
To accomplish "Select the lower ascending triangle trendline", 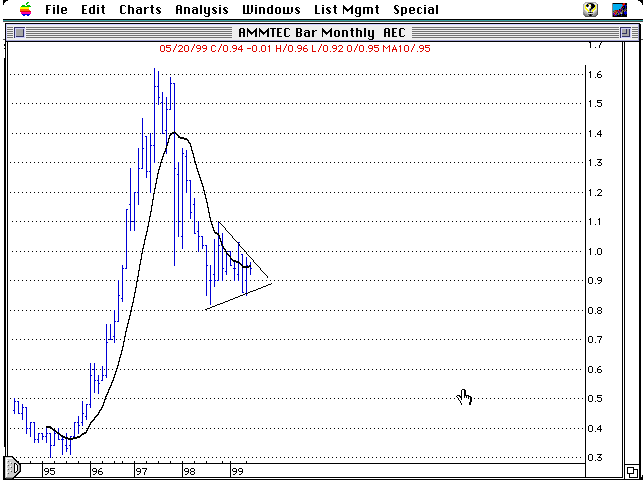I will [x=239, y=296].
